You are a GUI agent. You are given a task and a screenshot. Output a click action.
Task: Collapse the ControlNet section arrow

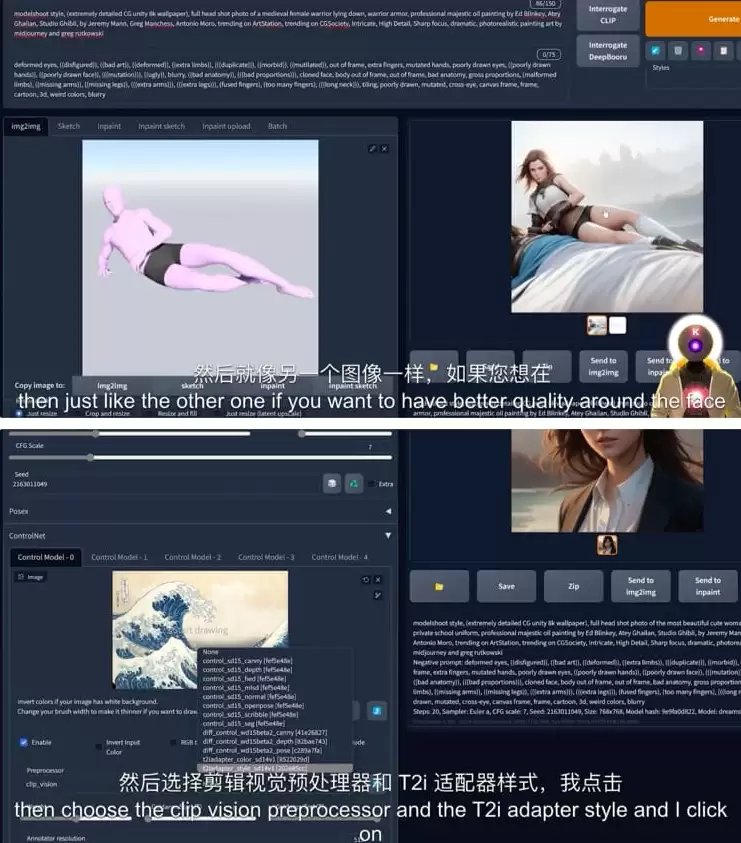coord(388,535)
